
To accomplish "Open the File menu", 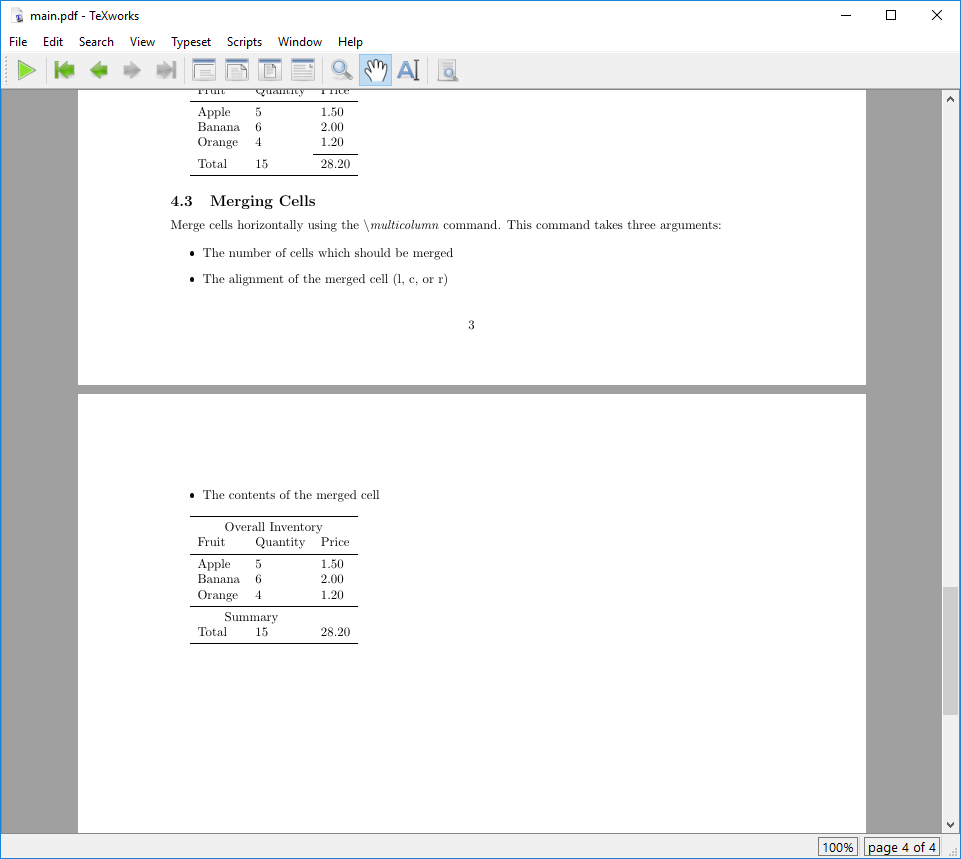I will 17,42.
